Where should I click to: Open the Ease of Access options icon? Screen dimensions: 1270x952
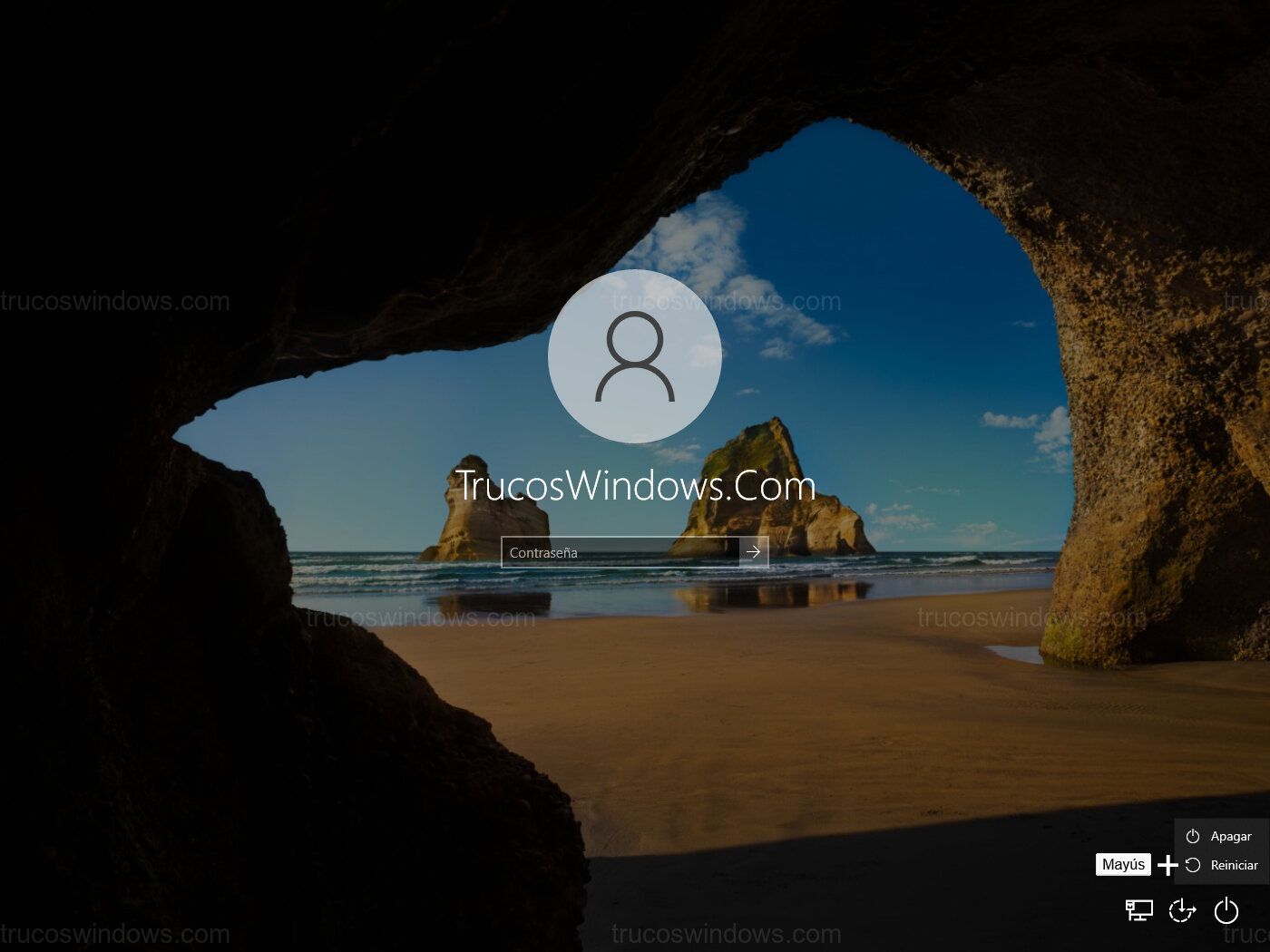tap(1182, 909)
